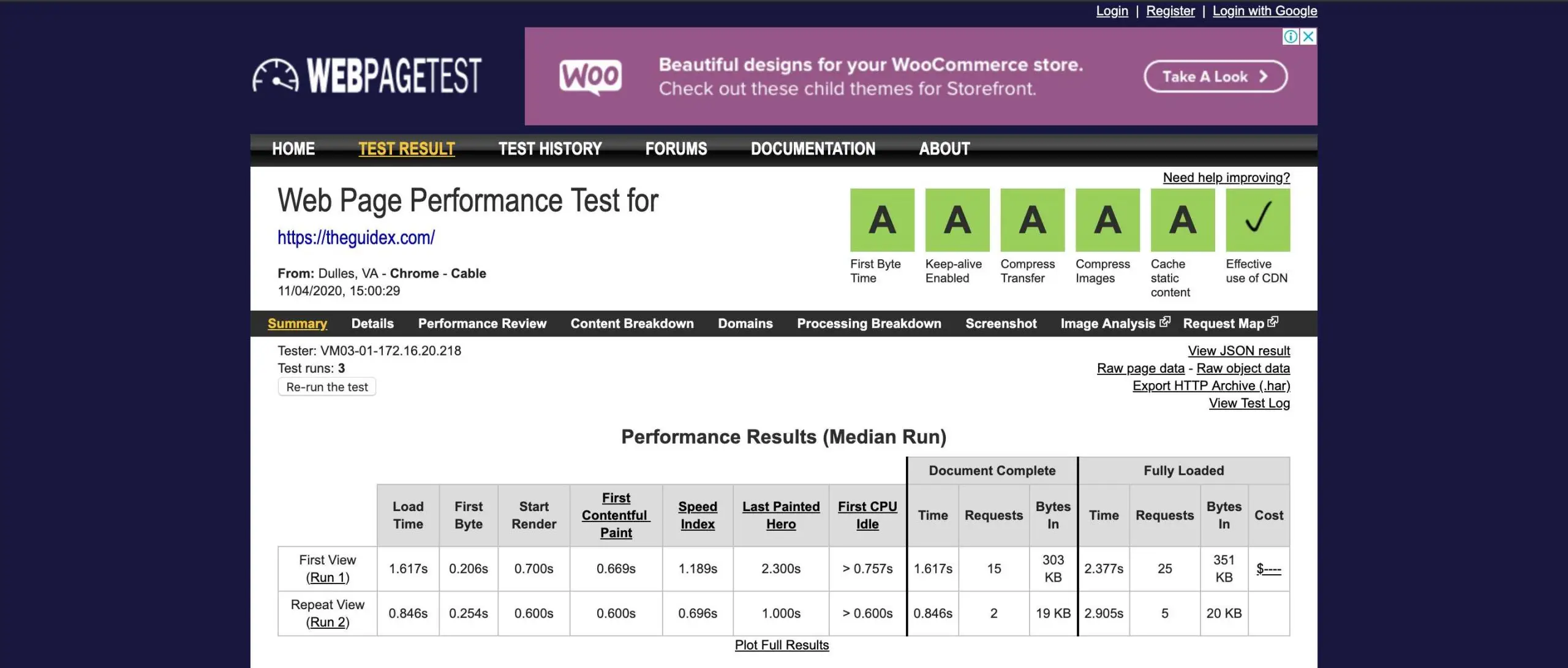Open Run 1 details
The image size is (1568, 668).
[x=328, y=577]
